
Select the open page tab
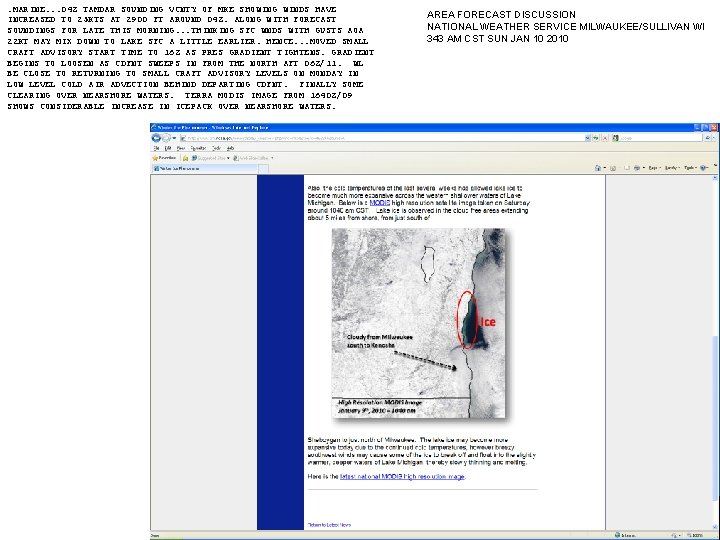click(205, 169)
